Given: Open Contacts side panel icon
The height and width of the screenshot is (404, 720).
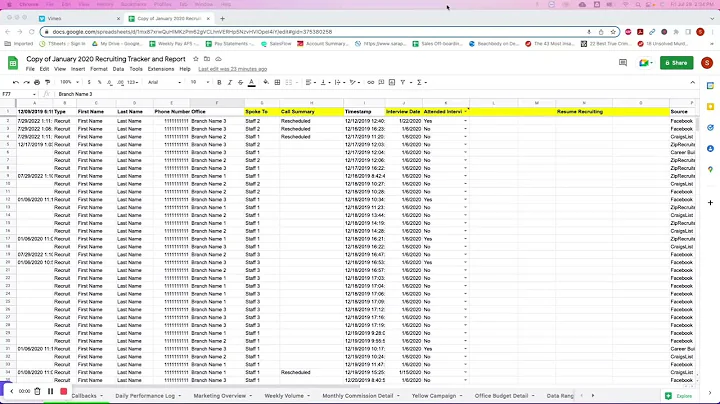Looking at the screenshot, I should (710, 149).
